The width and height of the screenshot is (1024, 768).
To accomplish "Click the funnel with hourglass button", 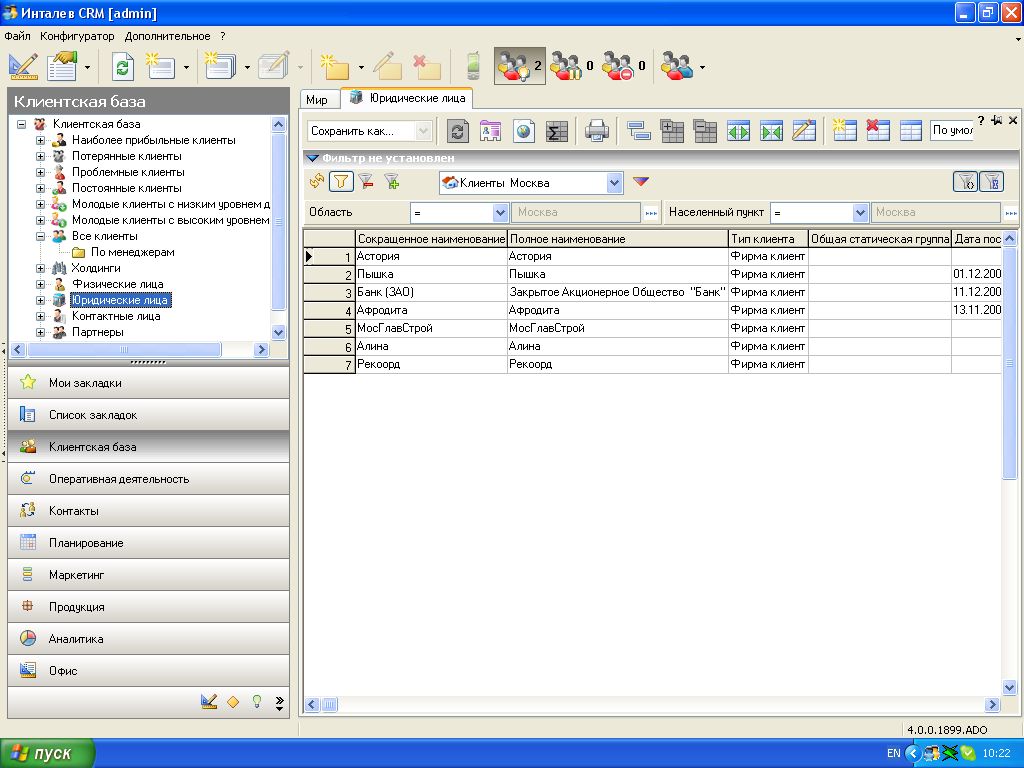I will [991, 182].
